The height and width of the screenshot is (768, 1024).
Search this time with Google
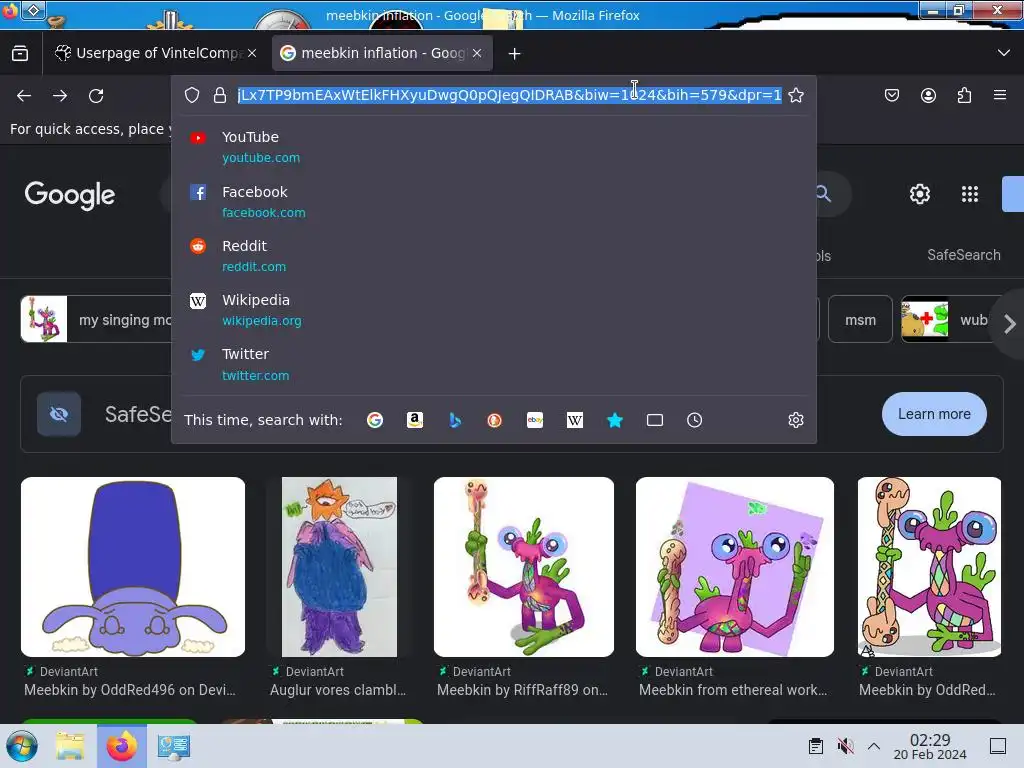(375, 420)
